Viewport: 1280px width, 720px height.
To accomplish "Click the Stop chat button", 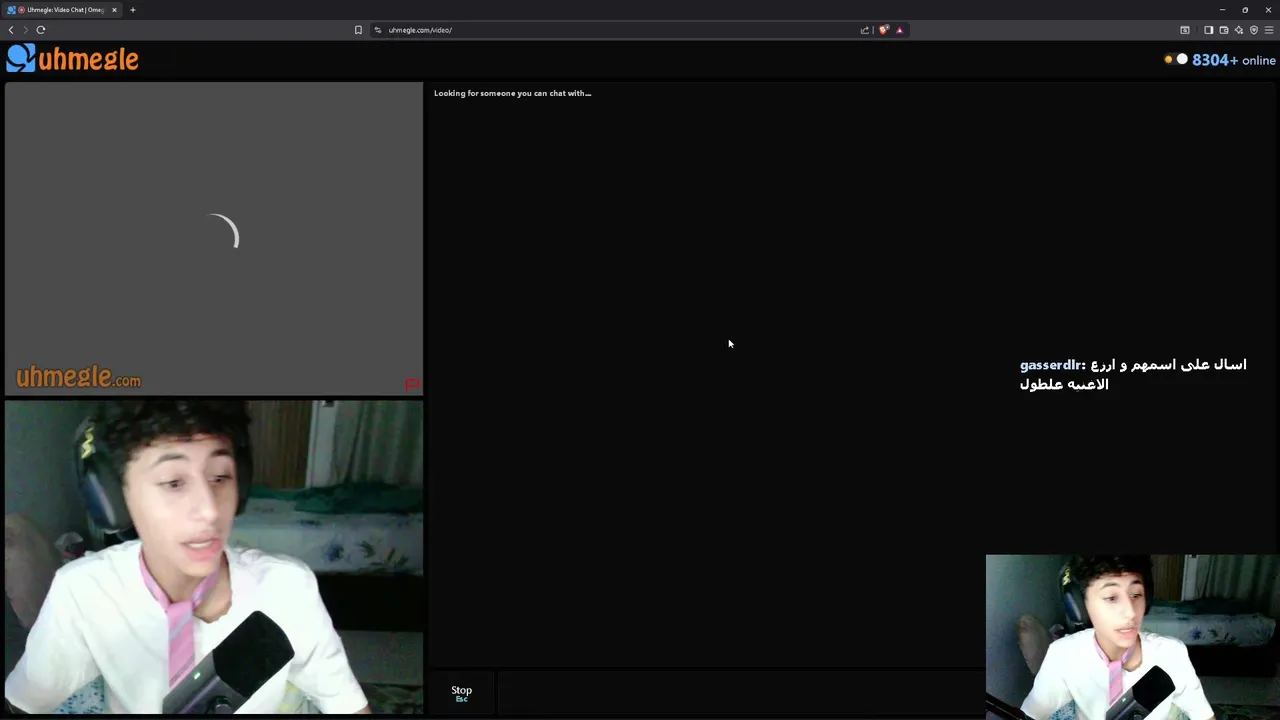I will 461,692.
